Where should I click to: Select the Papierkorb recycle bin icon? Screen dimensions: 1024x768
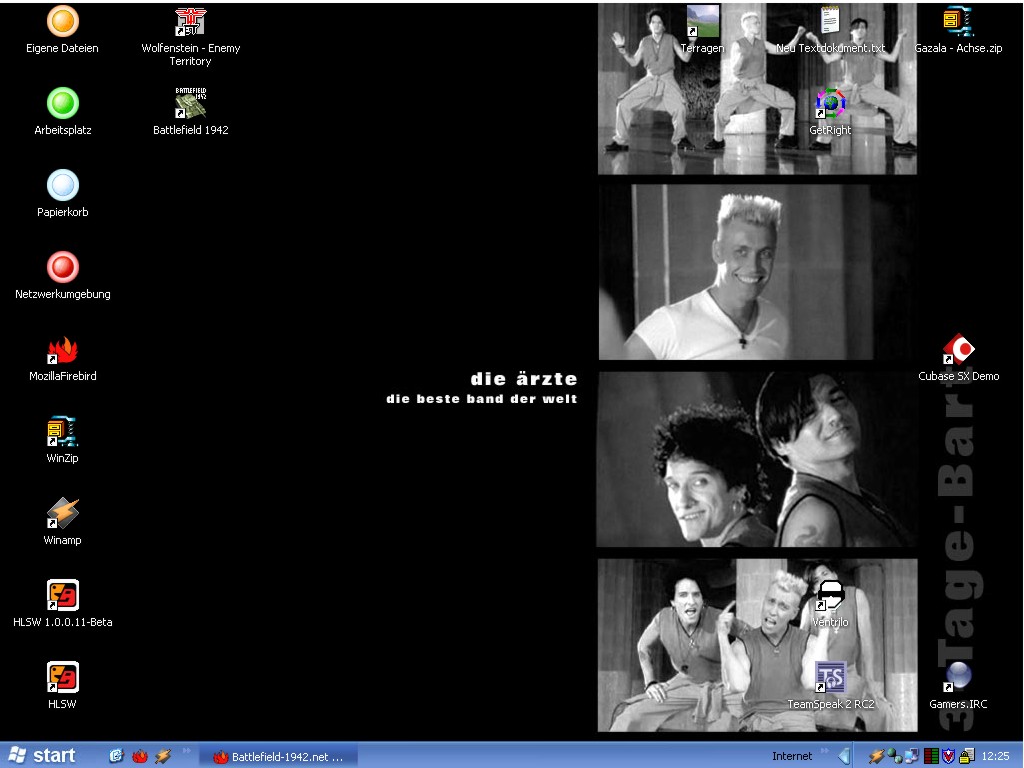[x=63, y=194]
